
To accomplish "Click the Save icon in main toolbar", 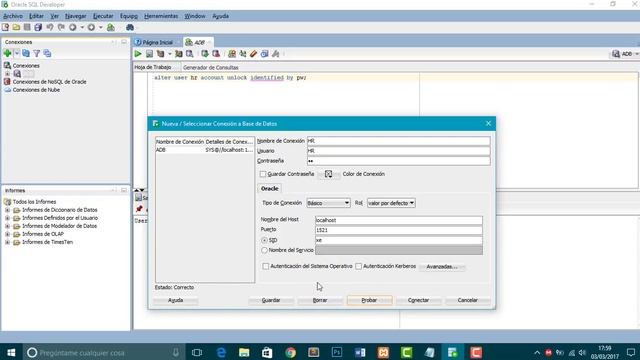I will point(27,27).
